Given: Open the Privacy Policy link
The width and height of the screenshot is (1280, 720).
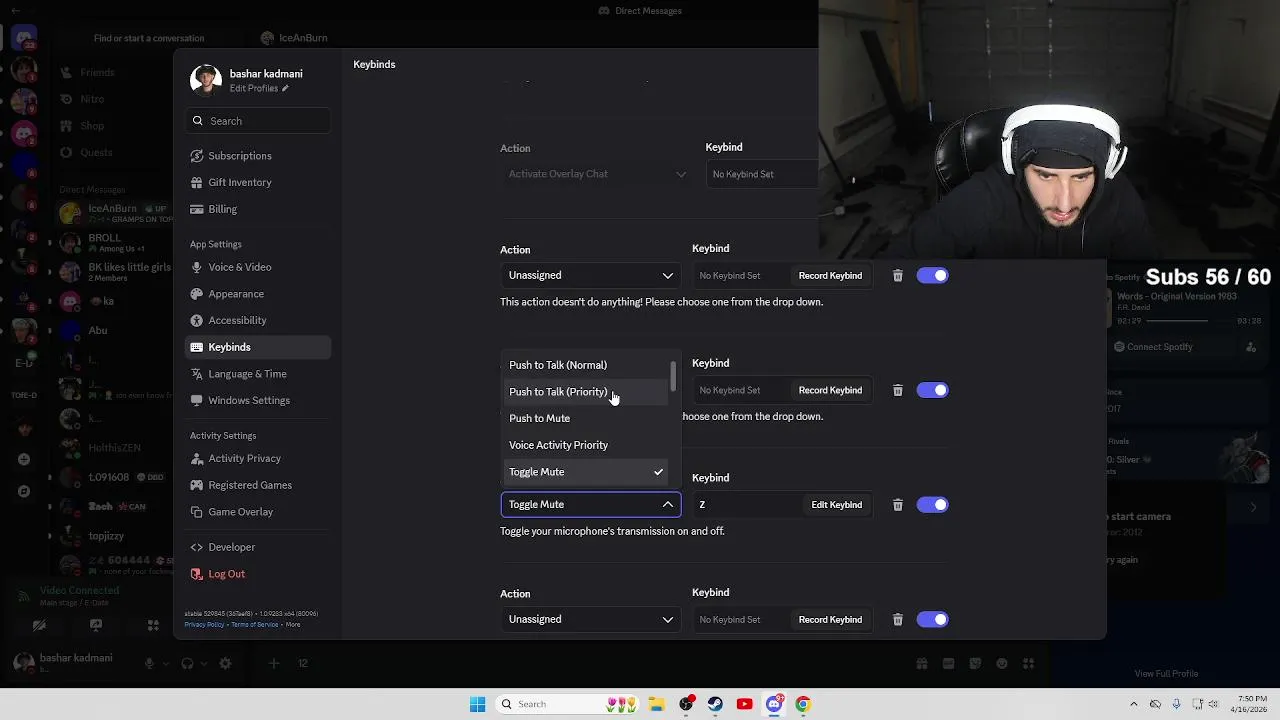Looking at the screenshot, I should (204, 625).
